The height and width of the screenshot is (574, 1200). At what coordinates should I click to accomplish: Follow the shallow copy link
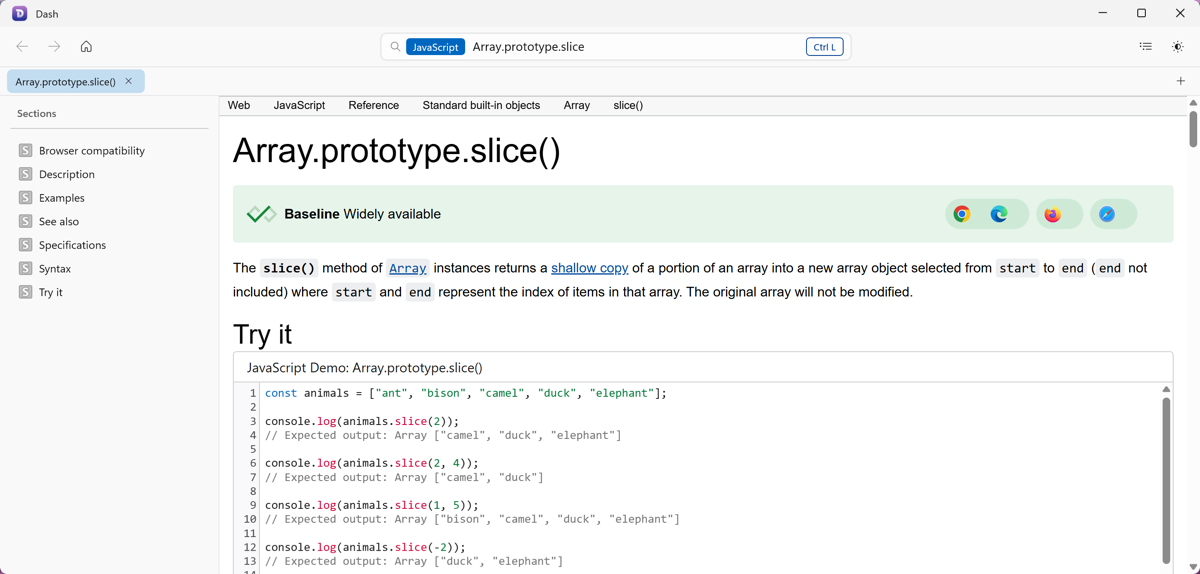(590, 268)
